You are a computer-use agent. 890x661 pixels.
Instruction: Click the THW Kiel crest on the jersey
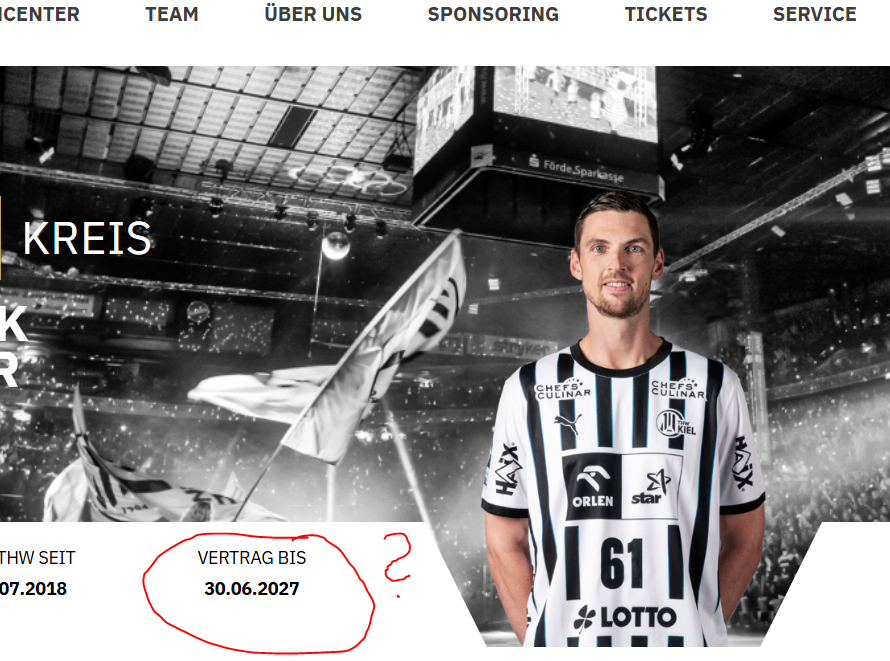click(675, 423)
